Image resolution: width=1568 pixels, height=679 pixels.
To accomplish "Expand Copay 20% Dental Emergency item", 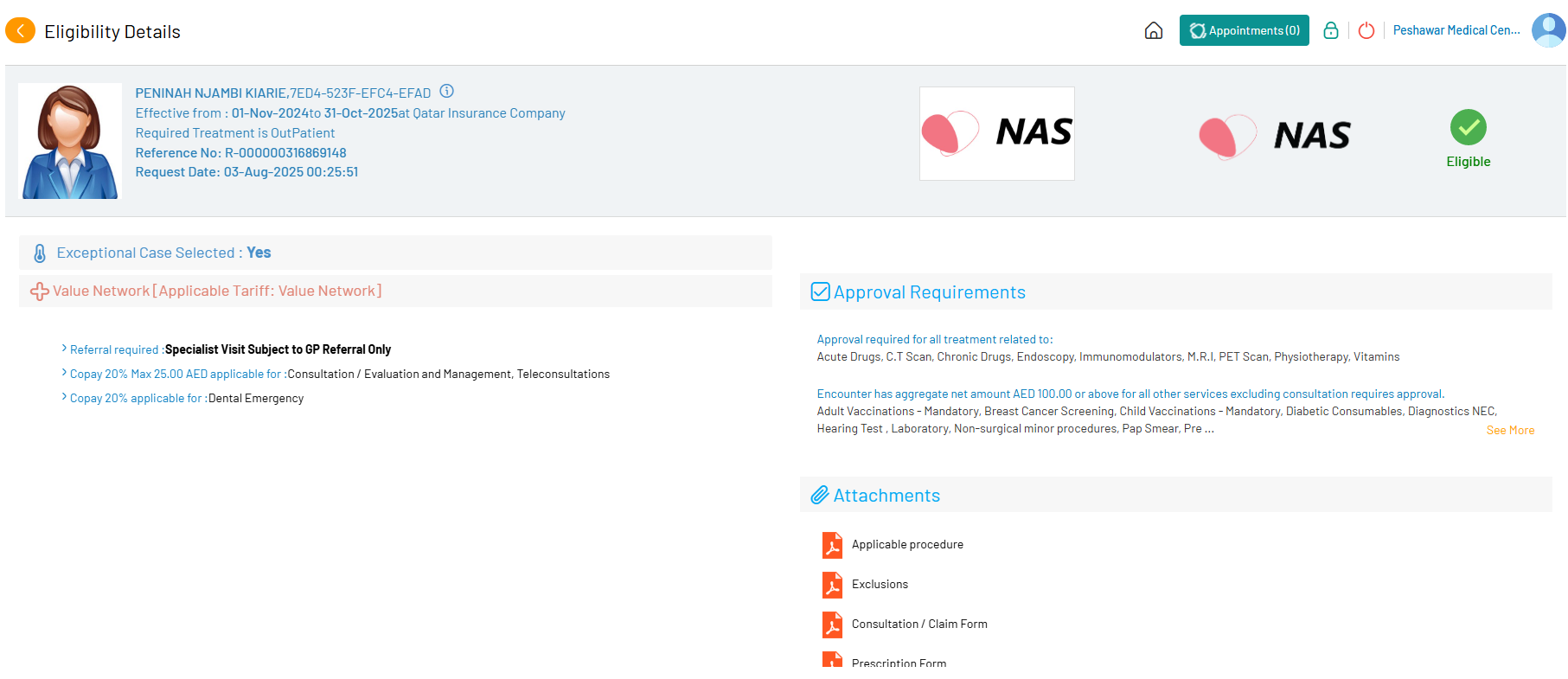I will 64,397.
